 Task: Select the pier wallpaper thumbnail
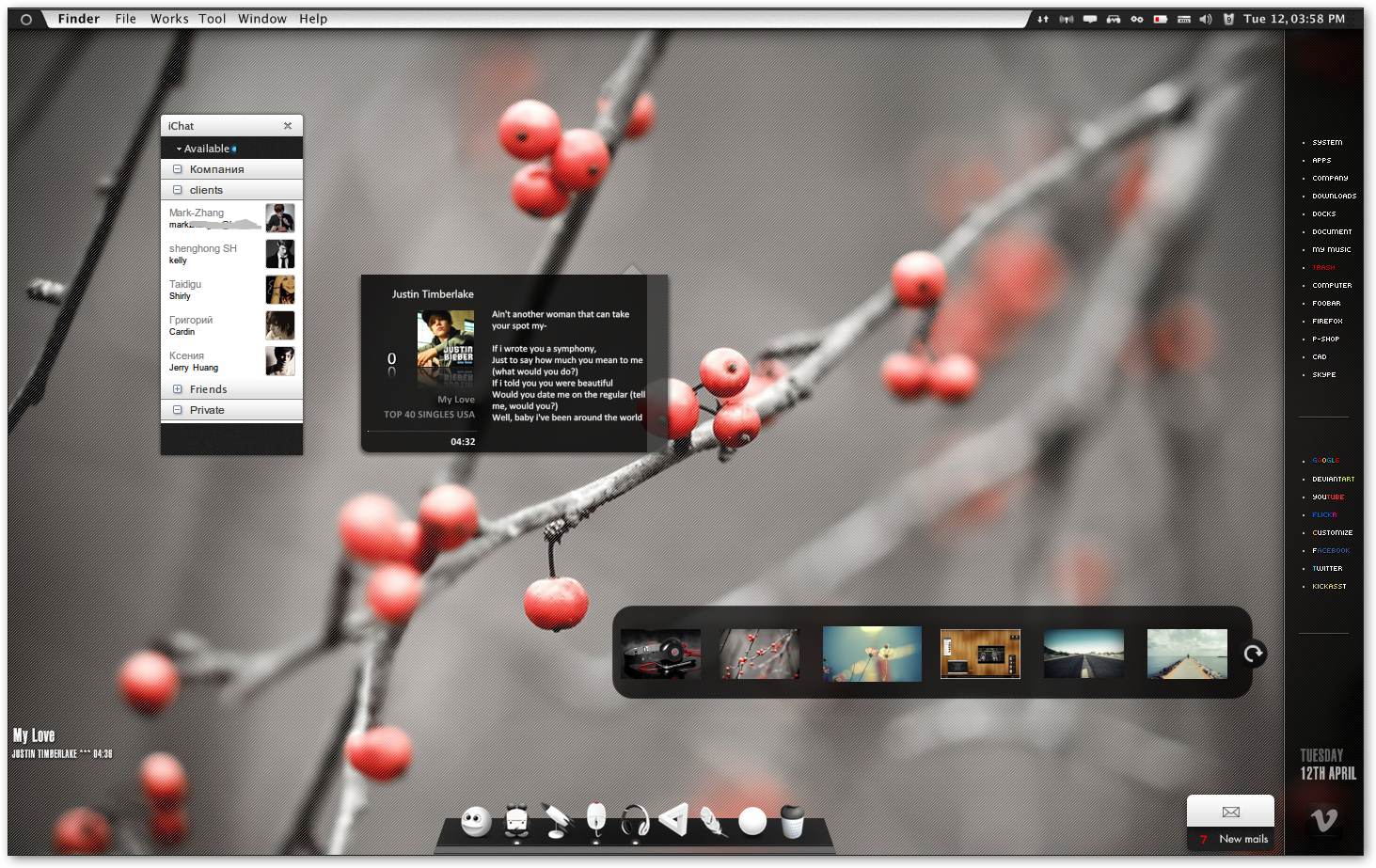(1187, 654)
